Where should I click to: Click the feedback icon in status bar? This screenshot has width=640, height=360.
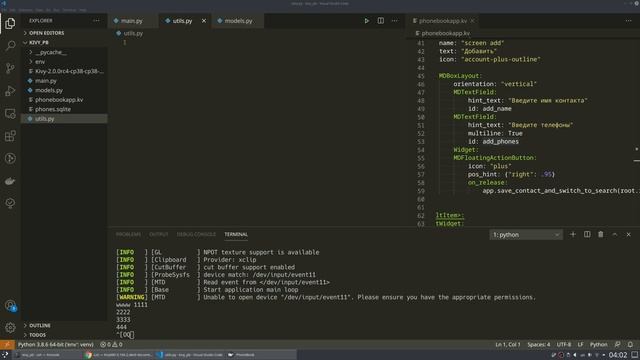pyautogui.click(x=618, y=344)
